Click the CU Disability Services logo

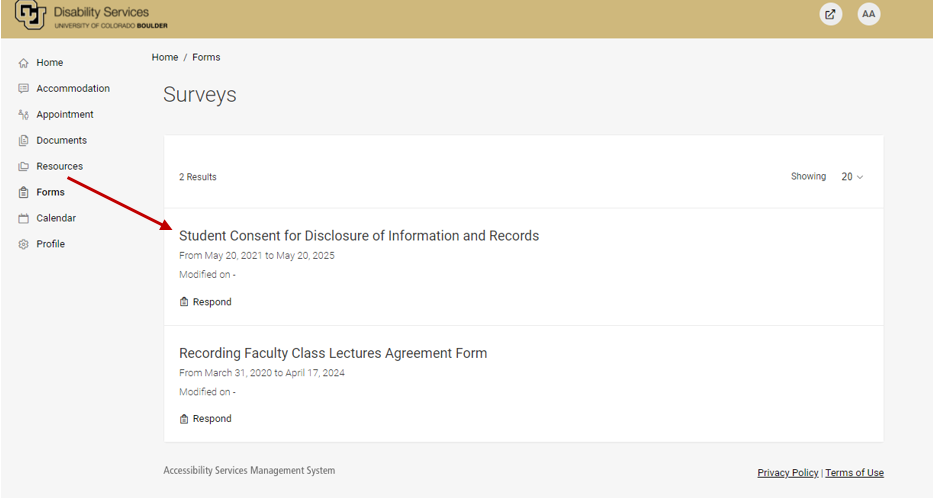(91, 15)
